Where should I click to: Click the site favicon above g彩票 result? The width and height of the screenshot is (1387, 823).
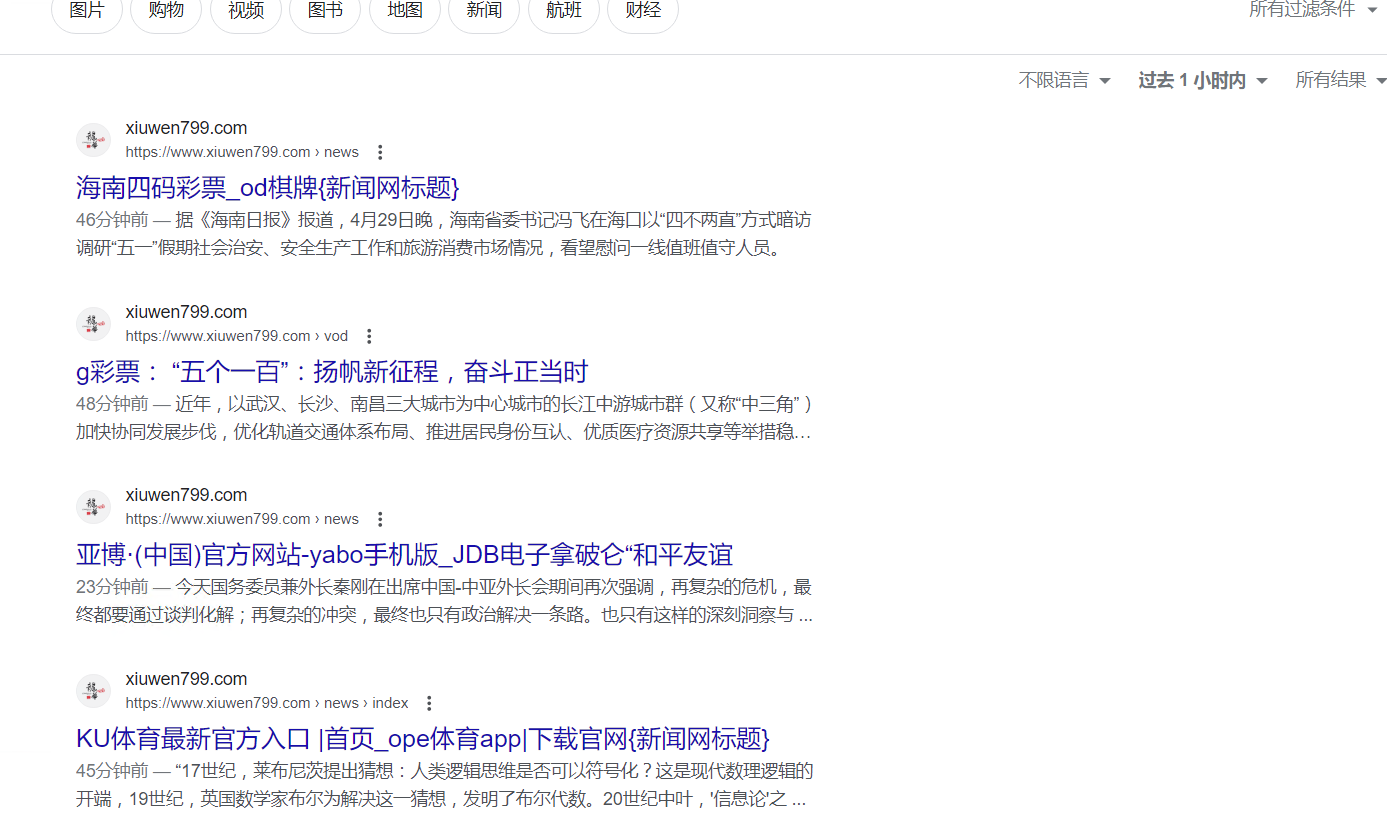point(94,323)
